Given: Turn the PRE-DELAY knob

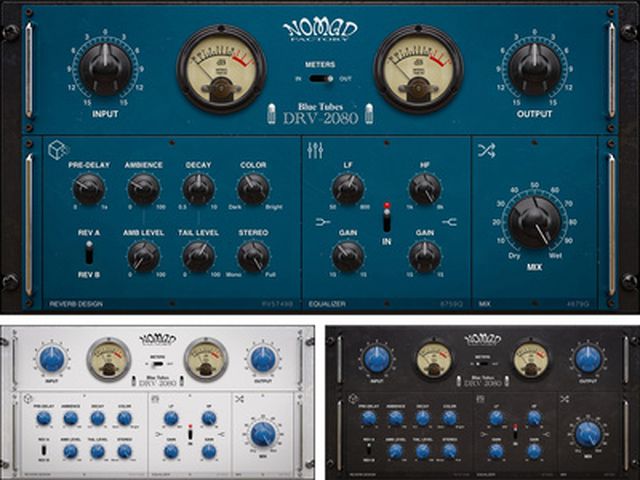Looking at the screenshot, I should tap(89, 189).
